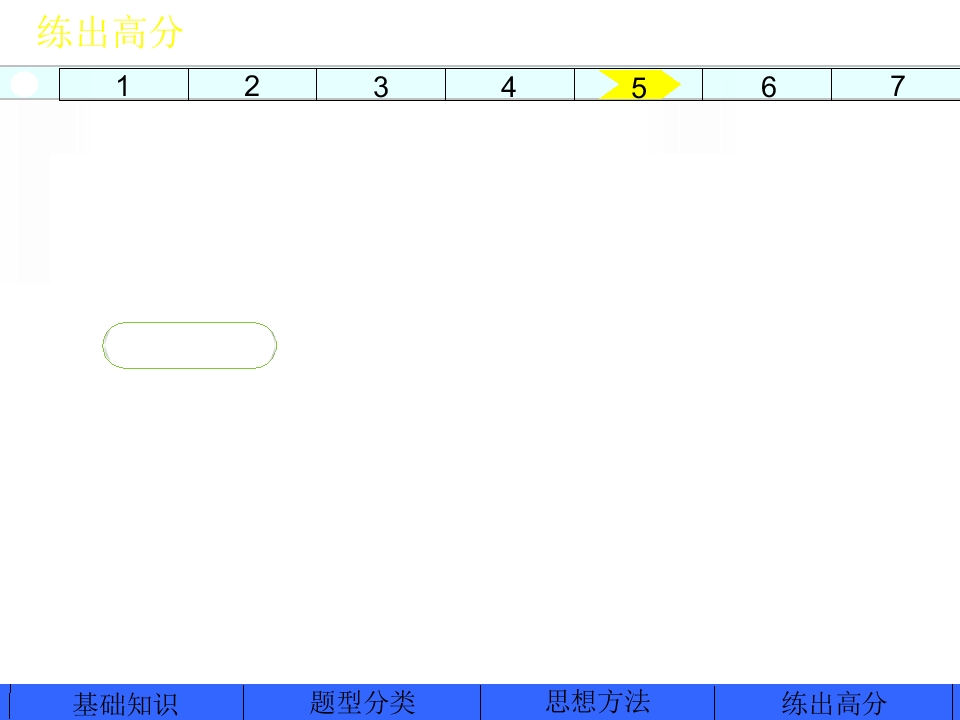Switch to question number 4
Viewport: 960px width, 720px height.
[509, 84]
